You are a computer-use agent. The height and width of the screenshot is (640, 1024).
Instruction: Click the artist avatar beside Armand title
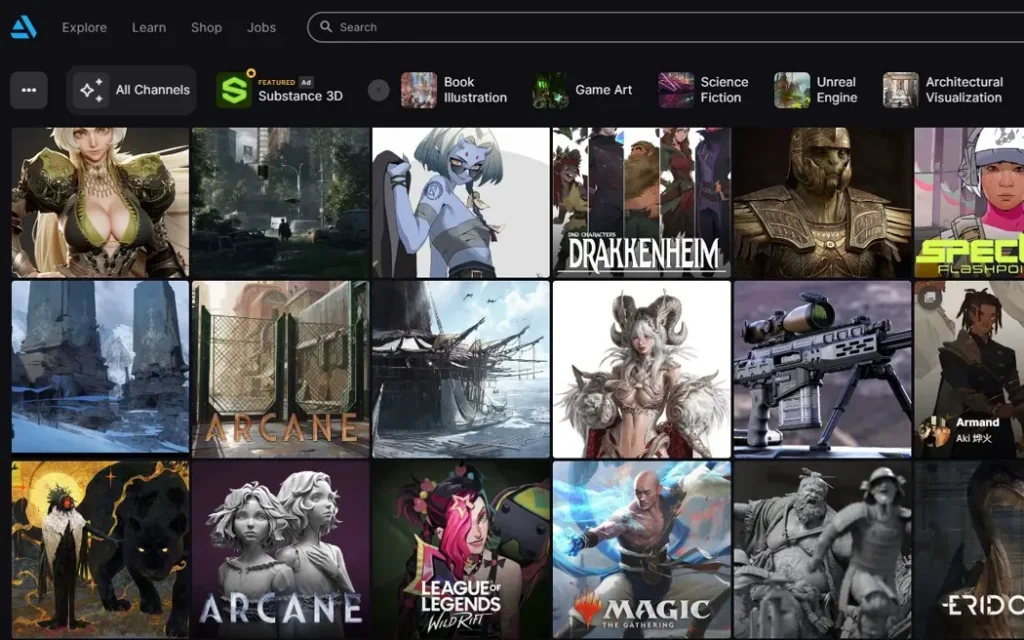(x=934, y=430)
